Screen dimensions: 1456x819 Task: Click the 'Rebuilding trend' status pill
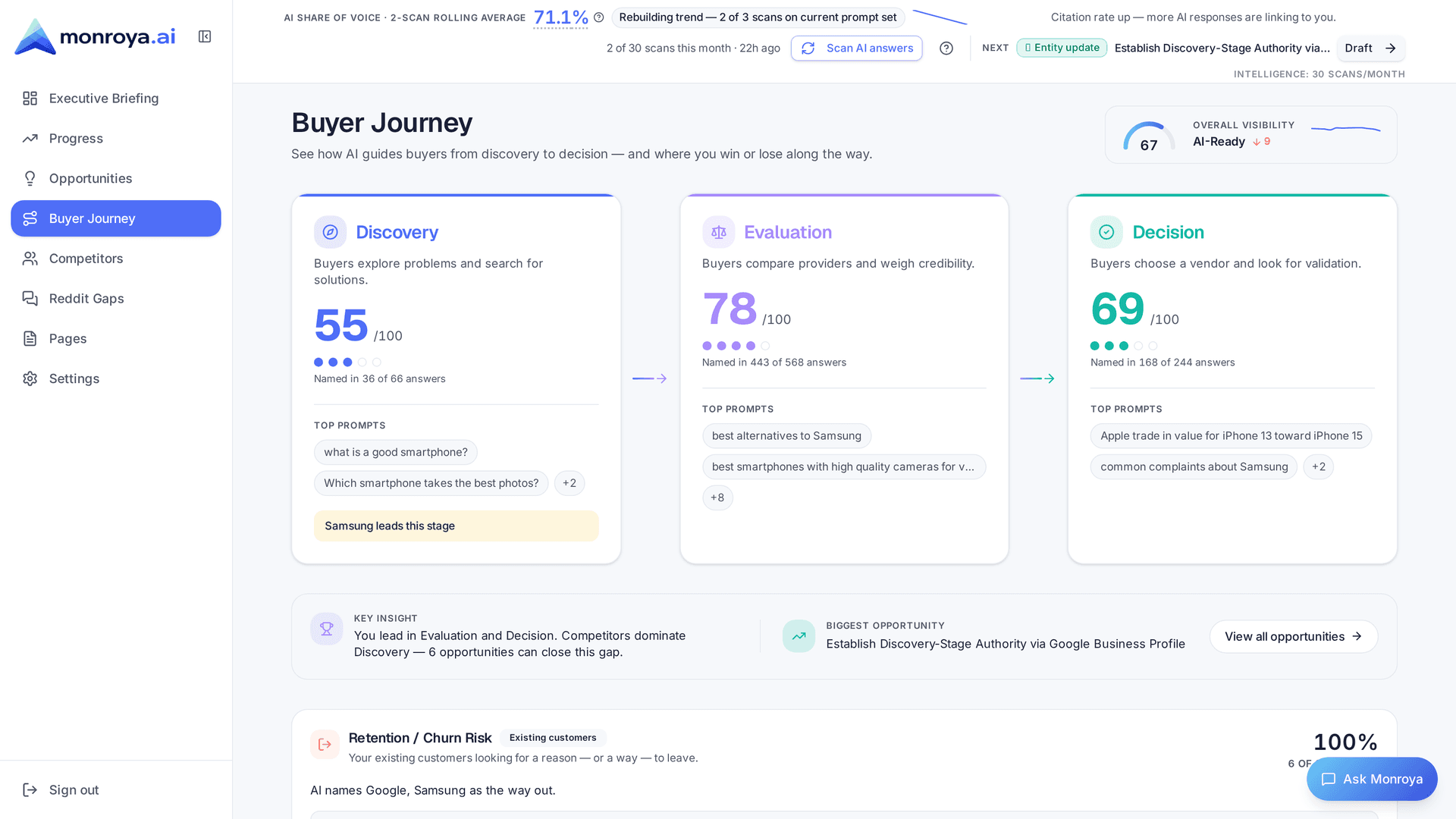[758, 17]
